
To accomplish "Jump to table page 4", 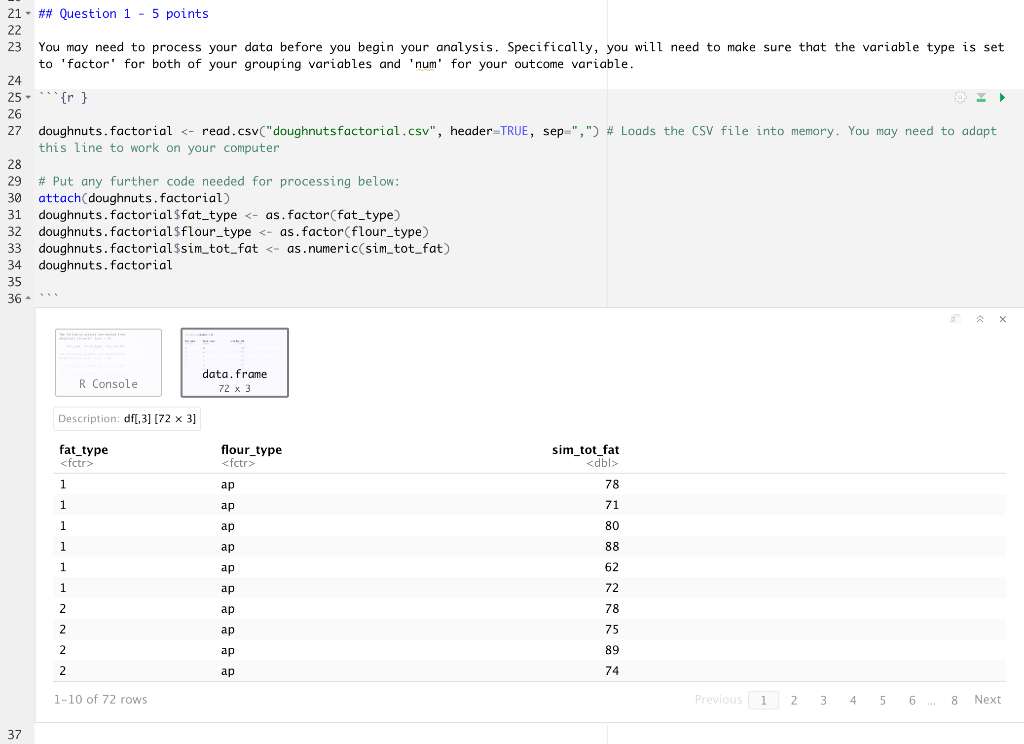I will [853, 700].
